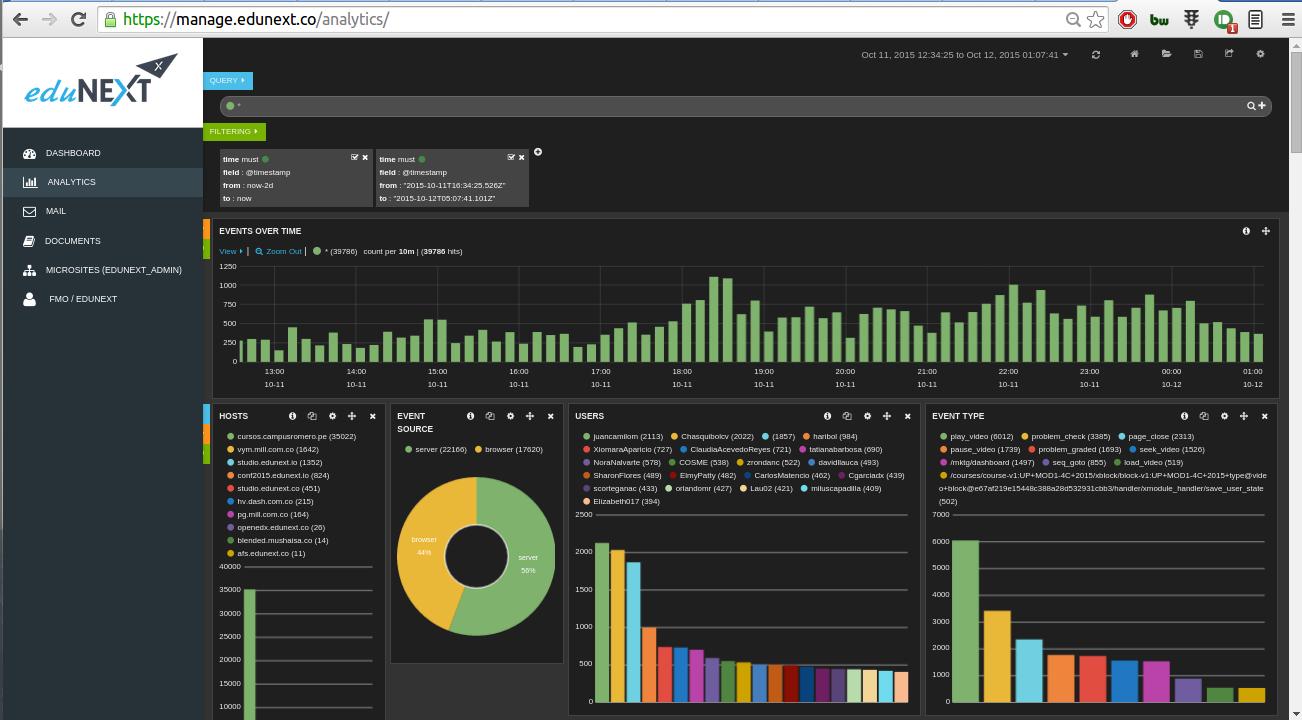The height and width of the screenshot is (720, 1302).
Task: Open dashboard settings gear in top bar
Action: click(x=1260, y=54)
